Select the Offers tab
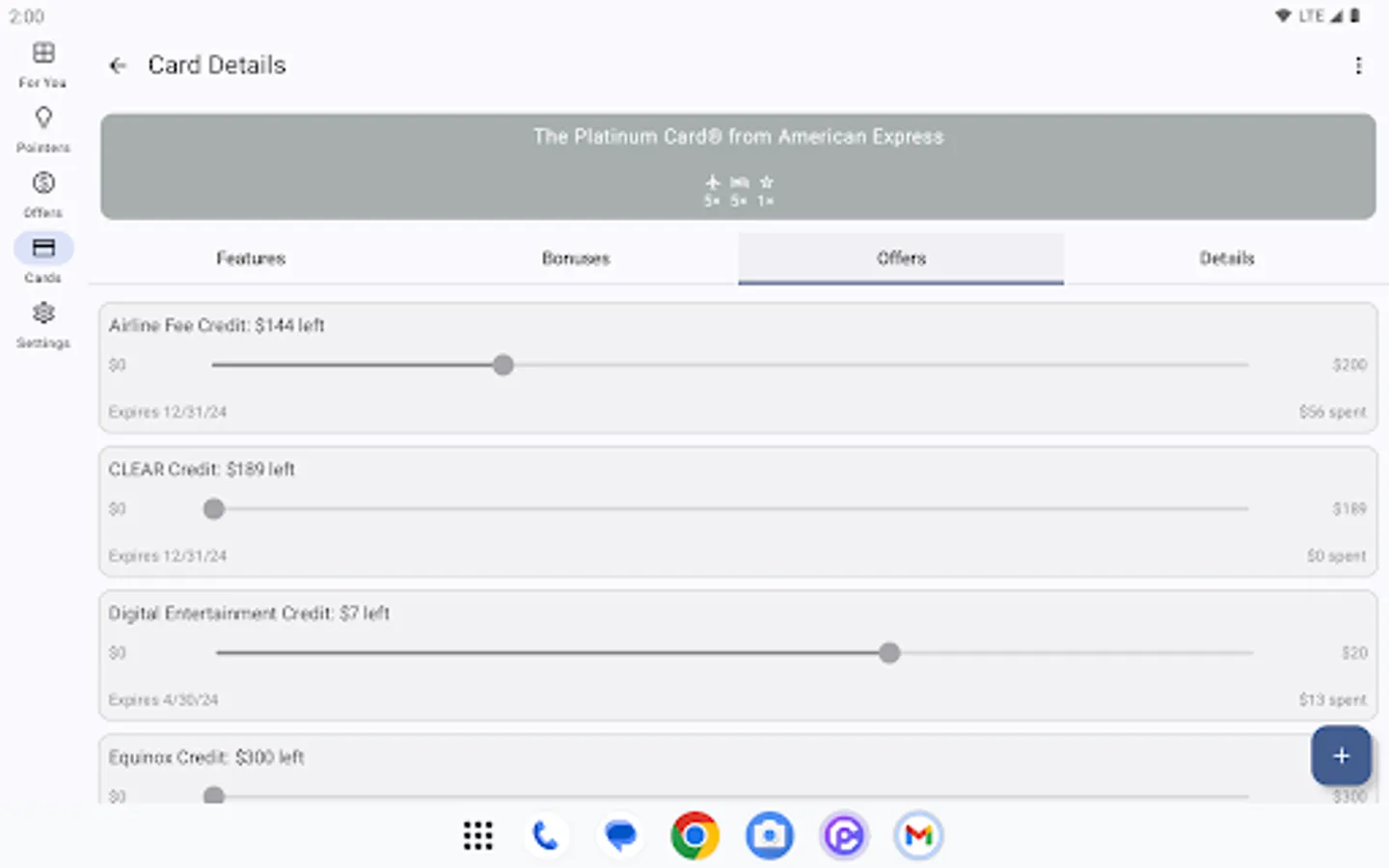The width and height of the screenshot is (1389, 868). [901, 258]
